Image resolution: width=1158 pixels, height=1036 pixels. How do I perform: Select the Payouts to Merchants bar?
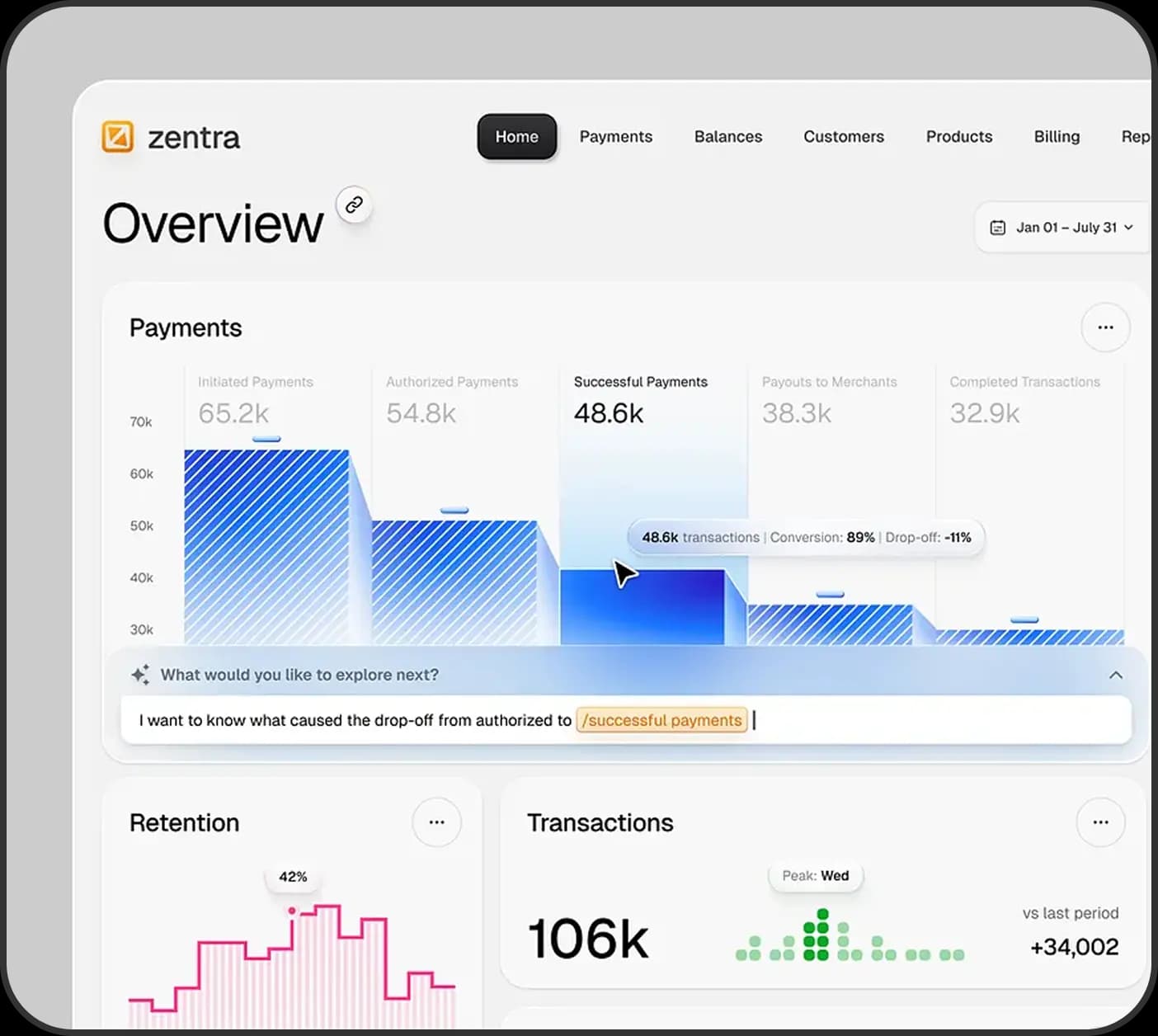click(x=830, y=624)
